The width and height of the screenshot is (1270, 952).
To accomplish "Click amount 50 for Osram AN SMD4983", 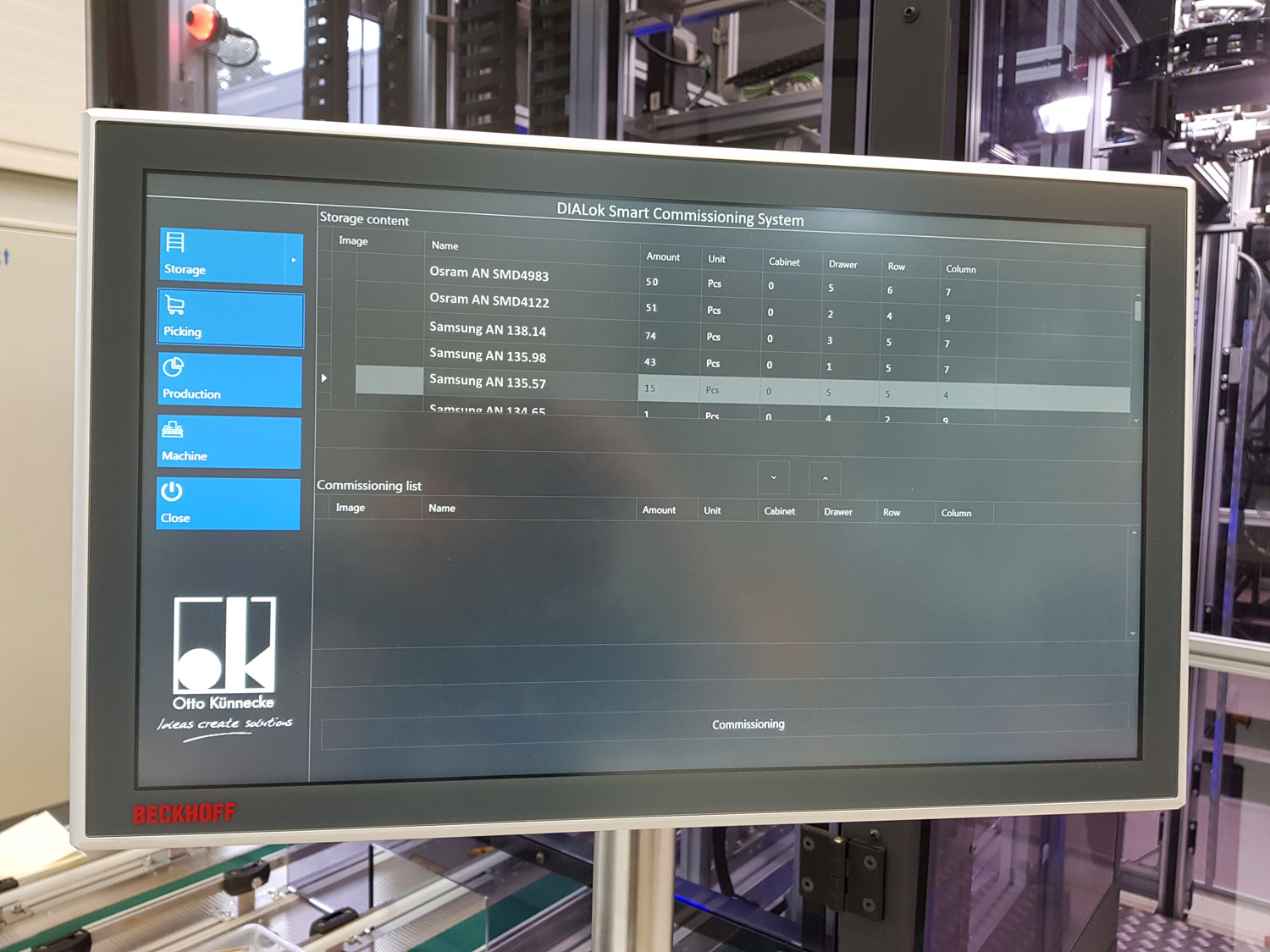I will pyautogui.click(x=652, y=282).
